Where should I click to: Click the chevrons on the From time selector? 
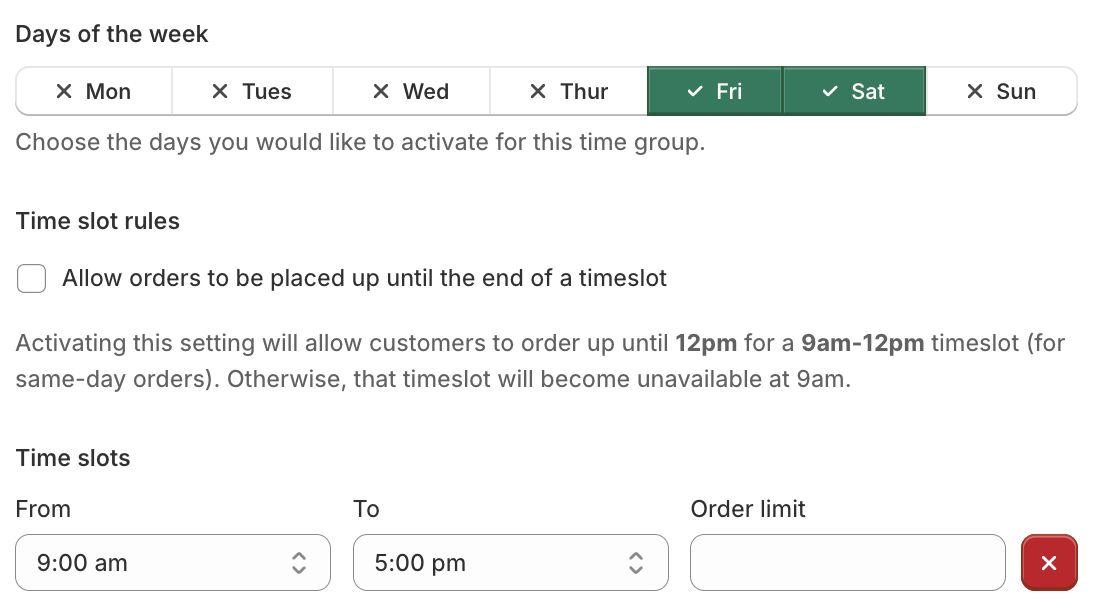299,562
